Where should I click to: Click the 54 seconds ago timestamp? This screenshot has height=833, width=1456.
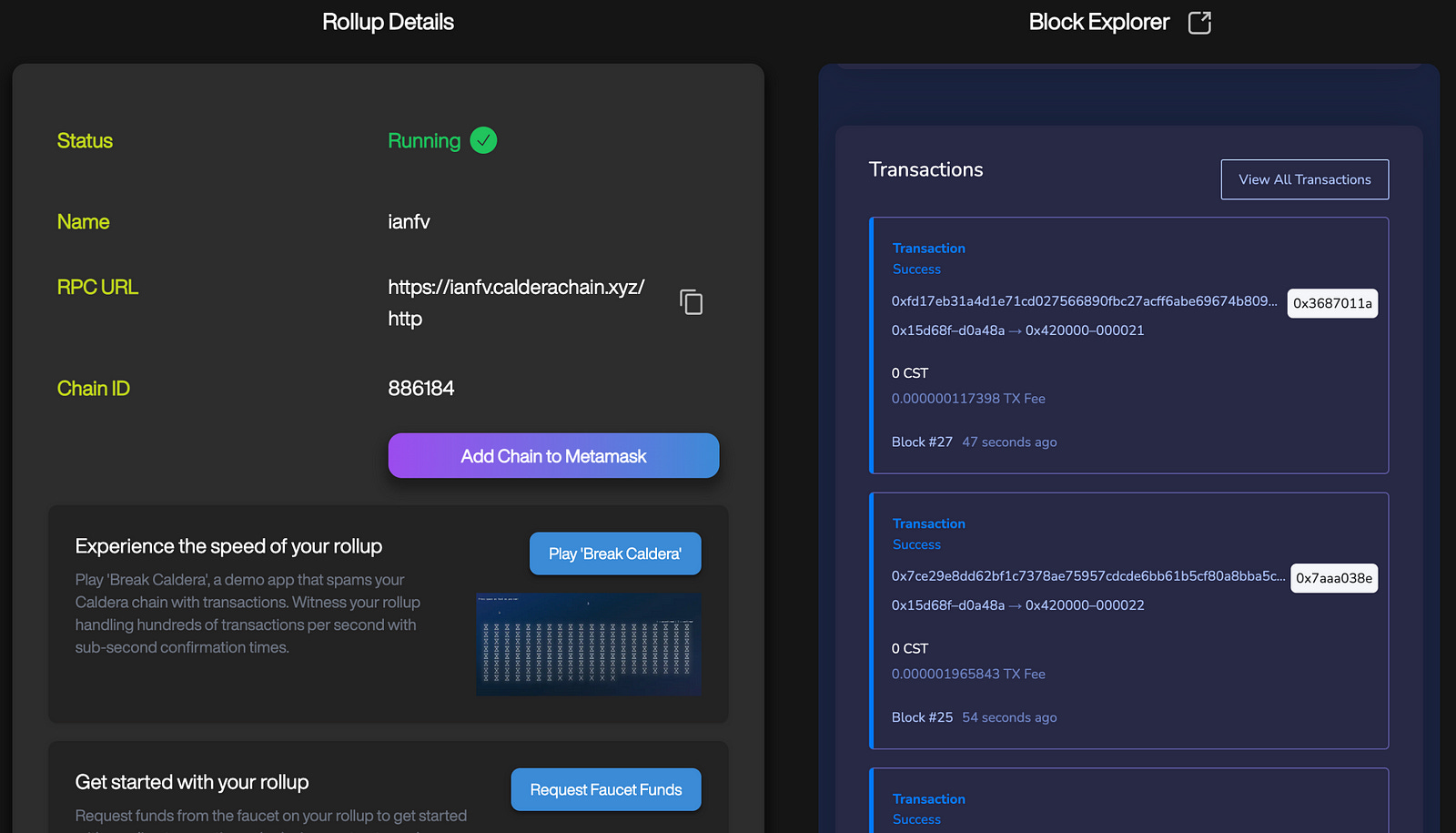[1009, 717]
